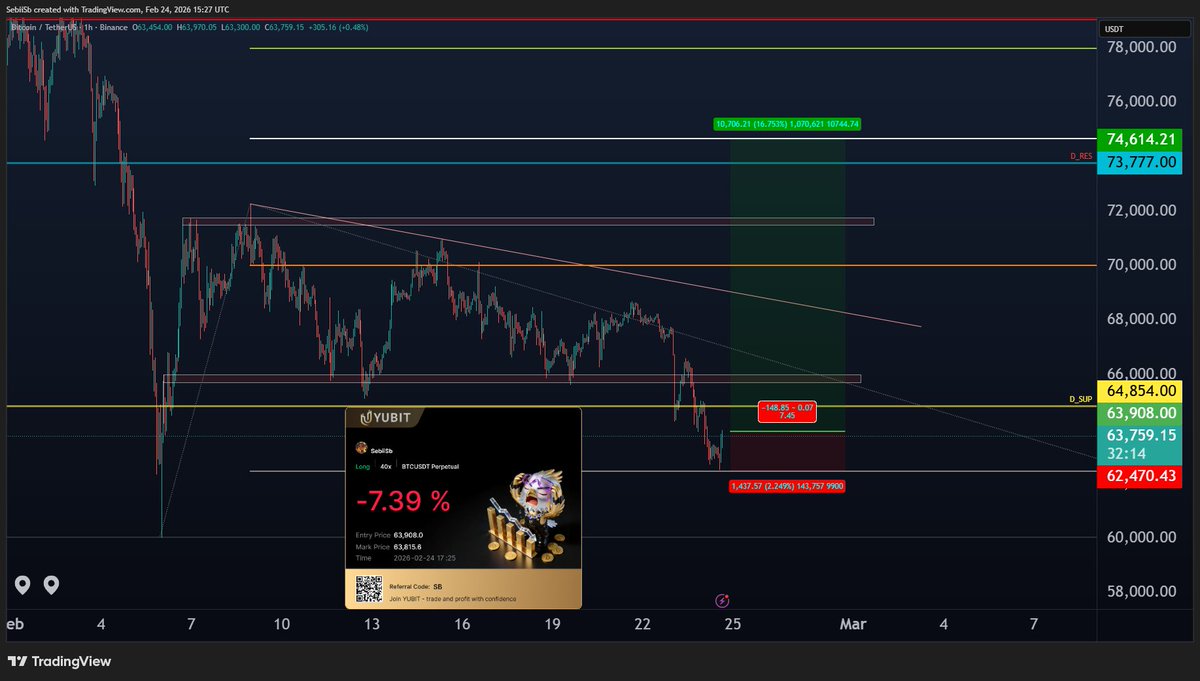Click the BTCUSDT Perpetual label on the card
Image resolution: width=1200 pixels, height=681 pixels.
[430, 467]
